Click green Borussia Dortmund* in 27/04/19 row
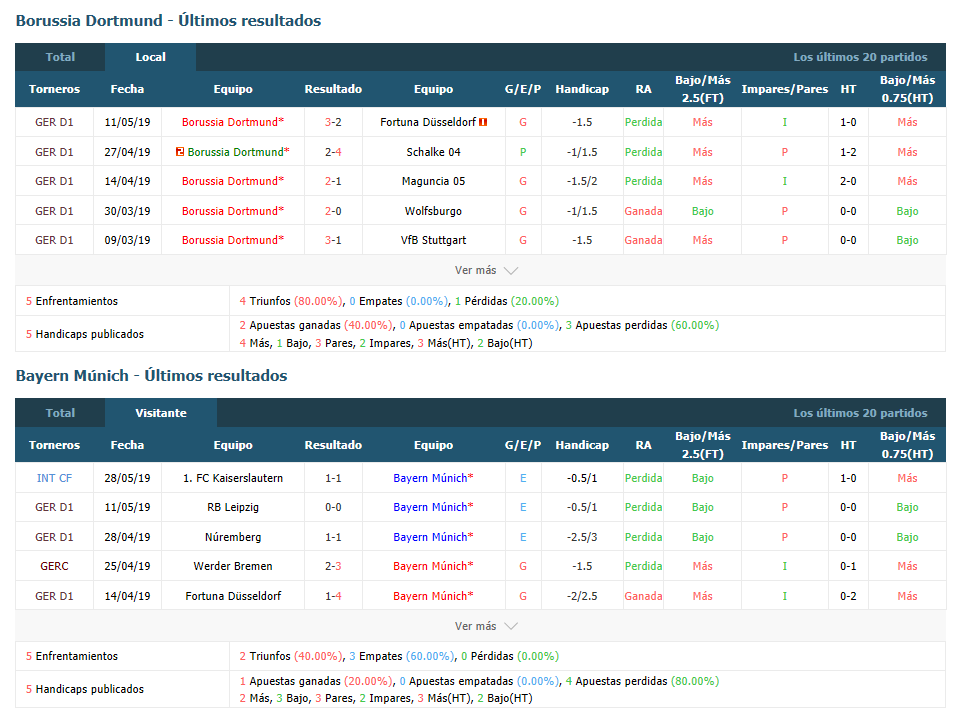This screenshot has height=717, width=954. 238,152
